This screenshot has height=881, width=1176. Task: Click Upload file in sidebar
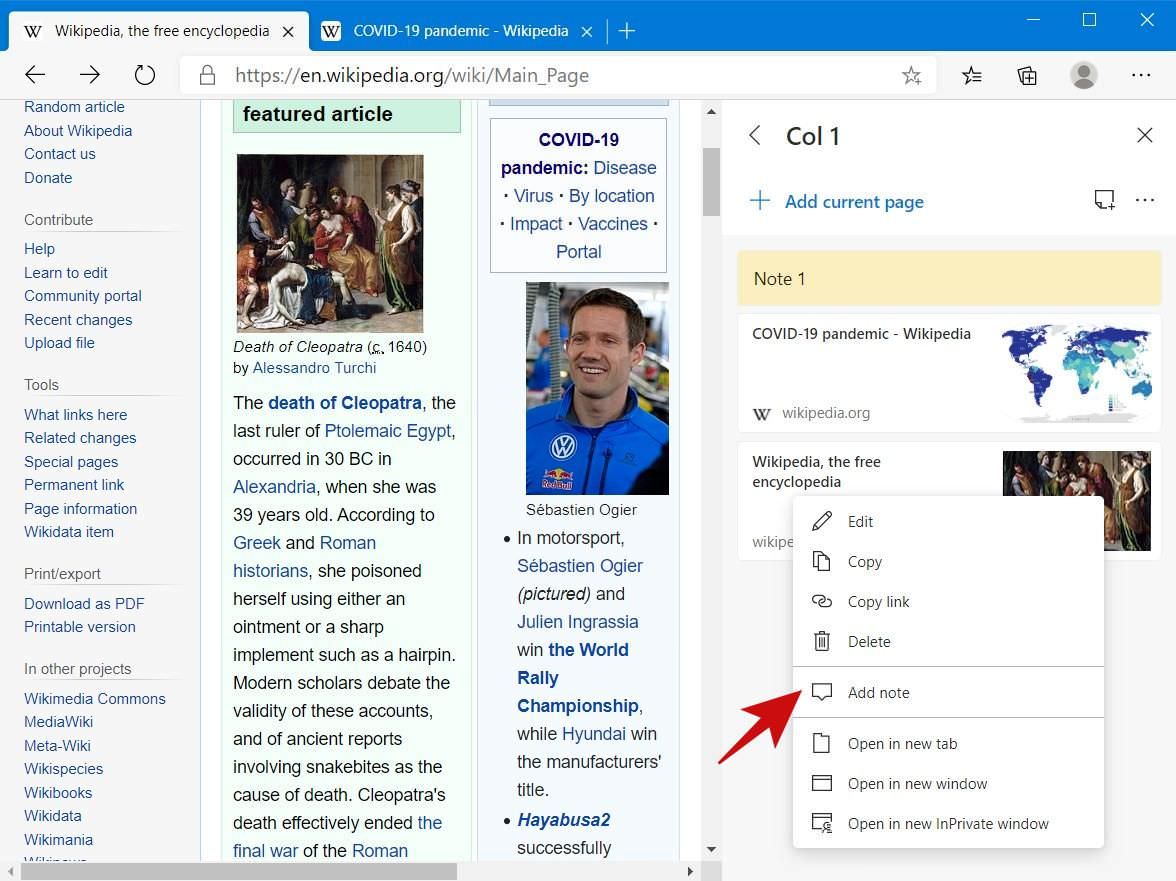pos(59,343)
